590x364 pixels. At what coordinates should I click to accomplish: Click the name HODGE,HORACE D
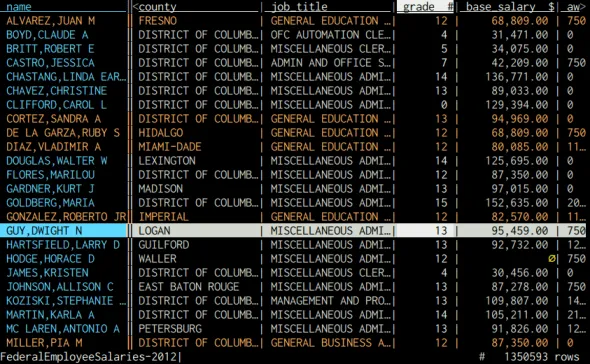pos(50,259)
